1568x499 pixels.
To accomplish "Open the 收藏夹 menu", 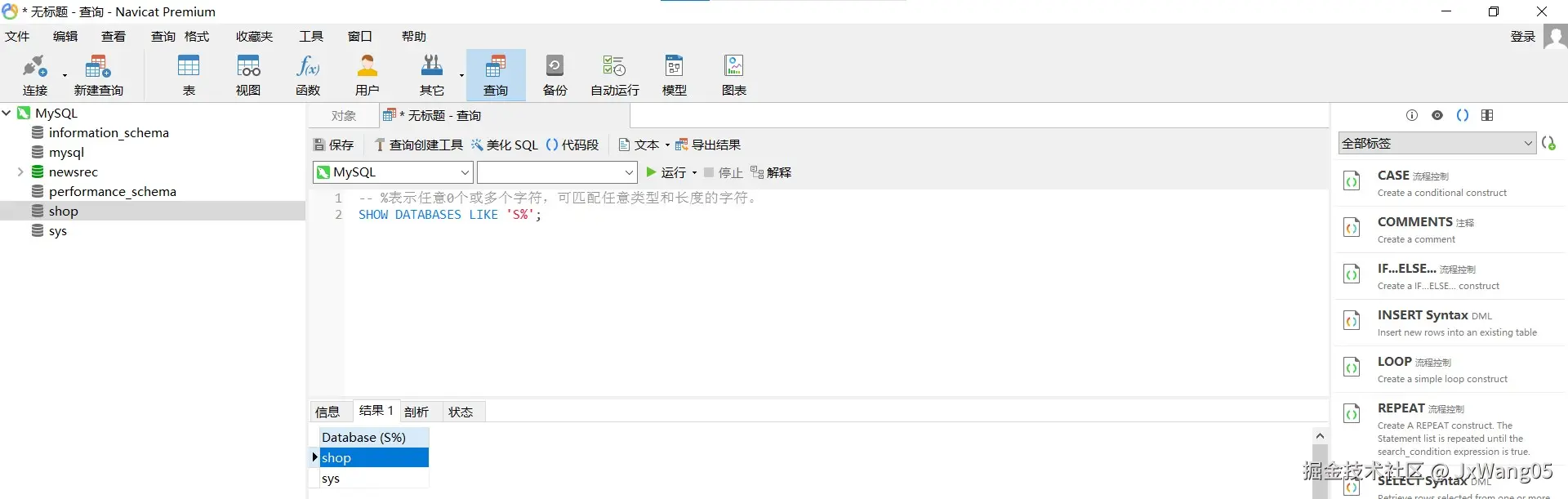I will tap(254, 37).
